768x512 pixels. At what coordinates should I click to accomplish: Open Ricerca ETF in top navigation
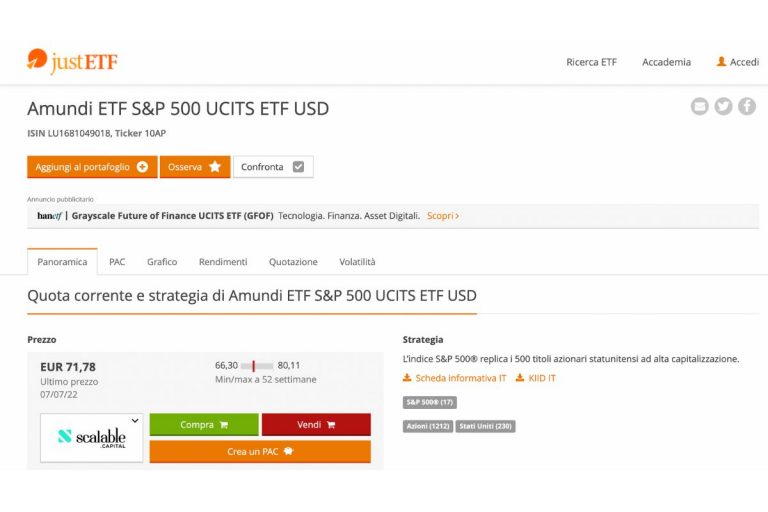[591, 62]
